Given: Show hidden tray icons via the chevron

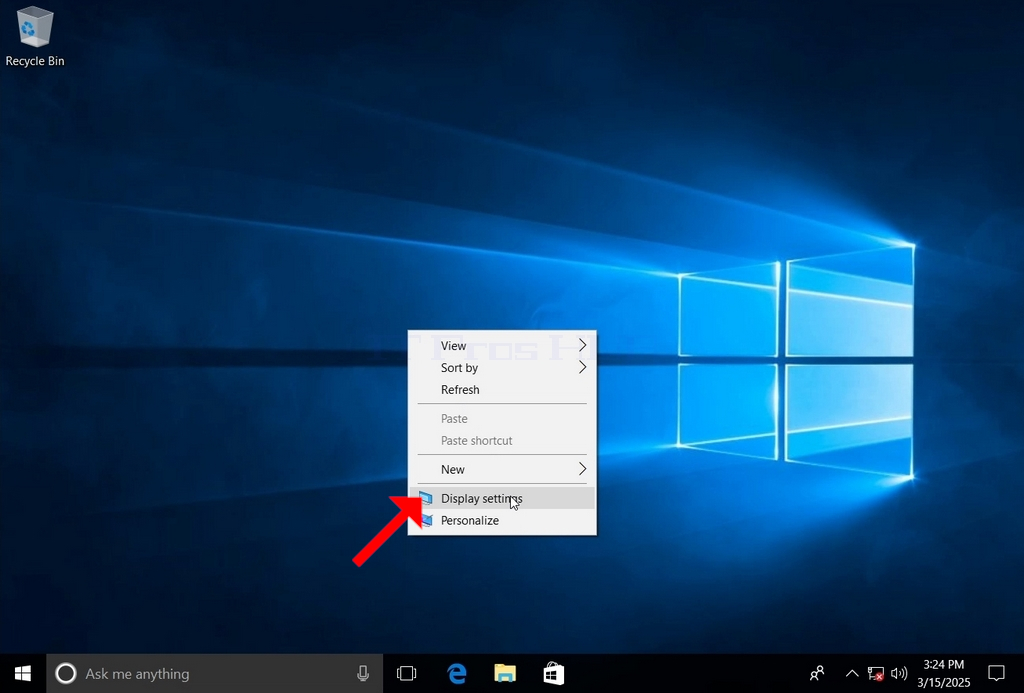Looking at the screenshot, I should click(x=852, y=673).
